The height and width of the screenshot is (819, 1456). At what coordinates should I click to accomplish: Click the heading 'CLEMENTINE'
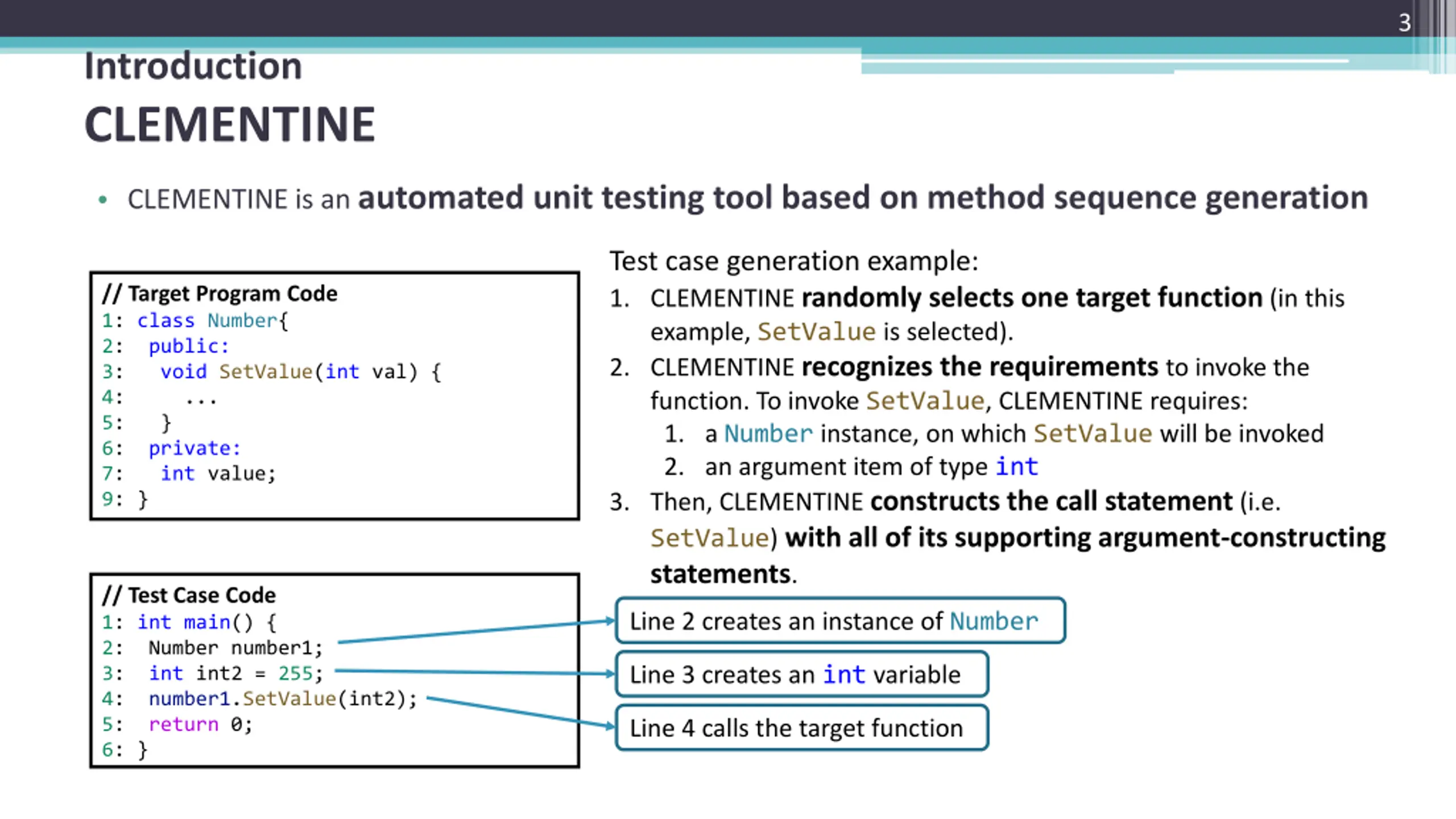tap(230, 125)
